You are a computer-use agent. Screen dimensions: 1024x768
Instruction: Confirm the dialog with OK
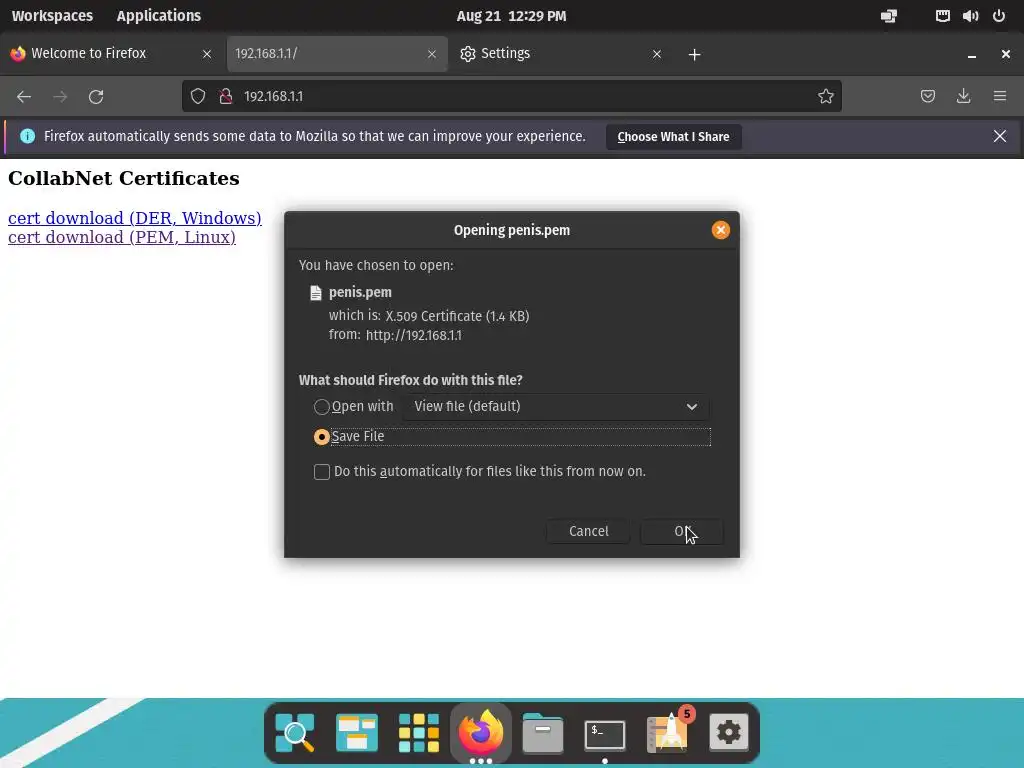click(x=682, y=532)
